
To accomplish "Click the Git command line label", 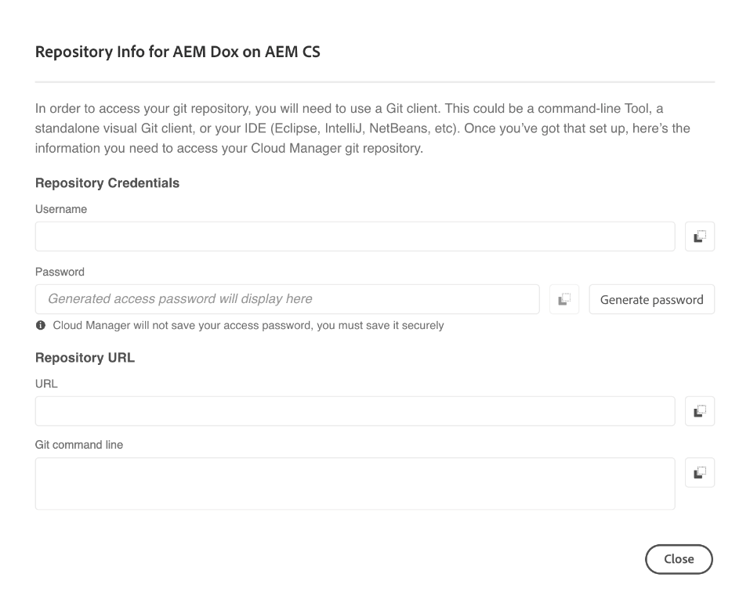I will pos(79,445).
